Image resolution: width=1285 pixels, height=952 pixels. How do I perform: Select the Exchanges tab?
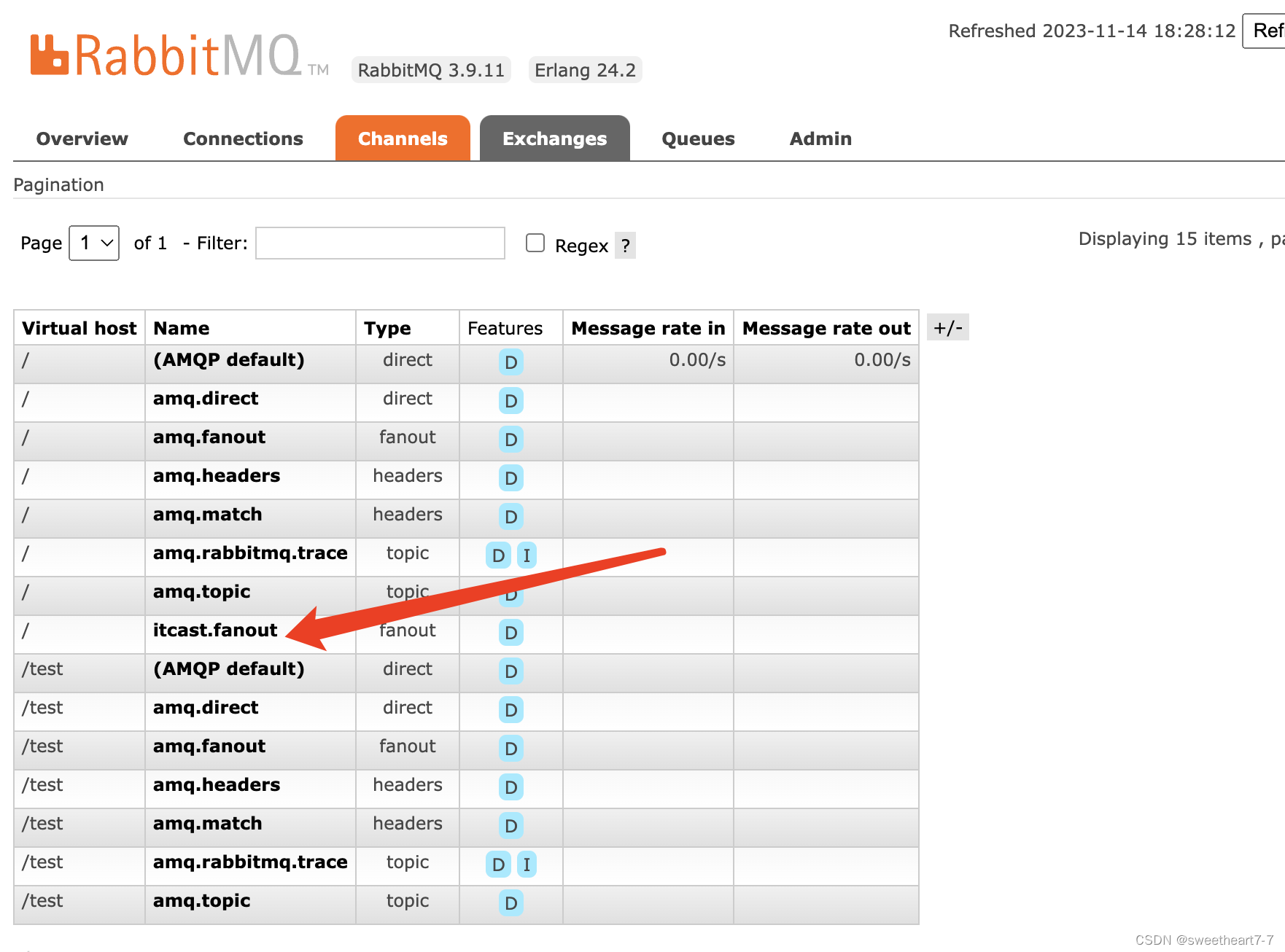pos(555,138)
